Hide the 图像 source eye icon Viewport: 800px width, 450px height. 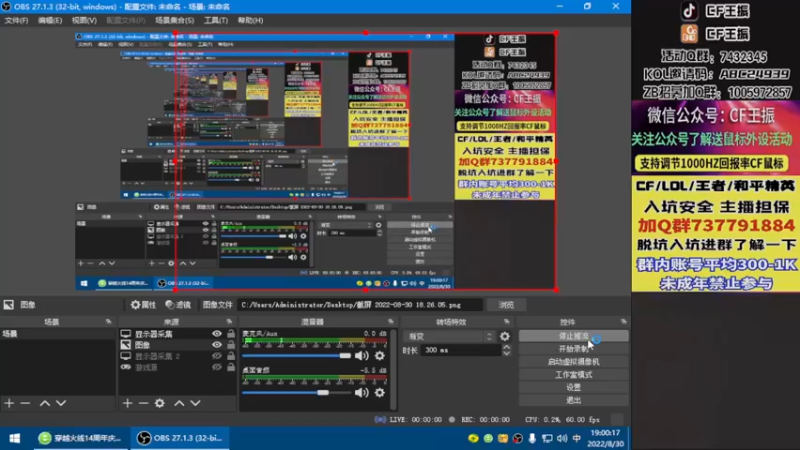[217, 345]
